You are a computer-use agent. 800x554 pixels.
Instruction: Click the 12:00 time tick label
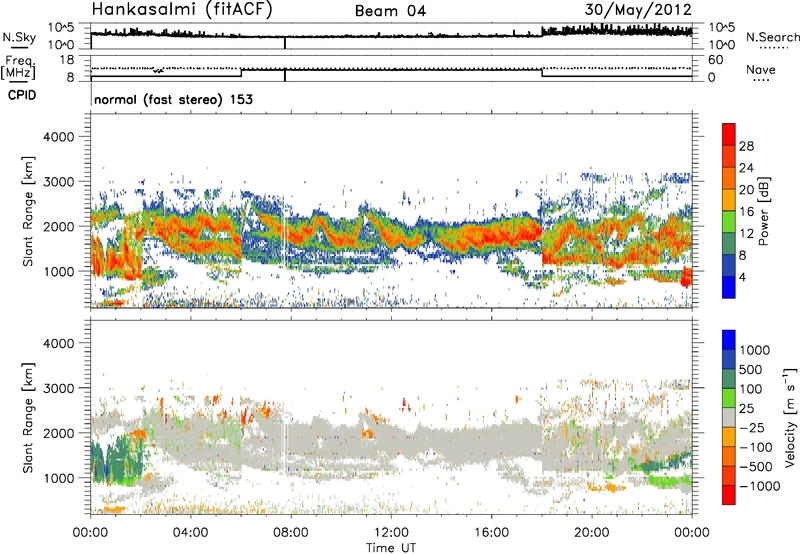(x=391, y=533)
